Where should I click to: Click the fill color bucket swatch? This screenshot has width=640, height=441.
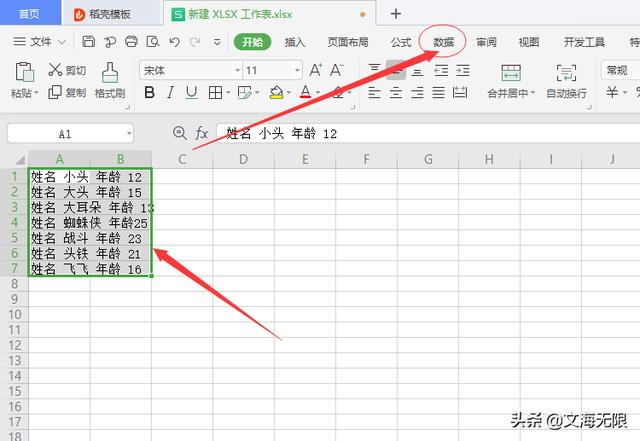pyautogui.click(x=276, y=93)
